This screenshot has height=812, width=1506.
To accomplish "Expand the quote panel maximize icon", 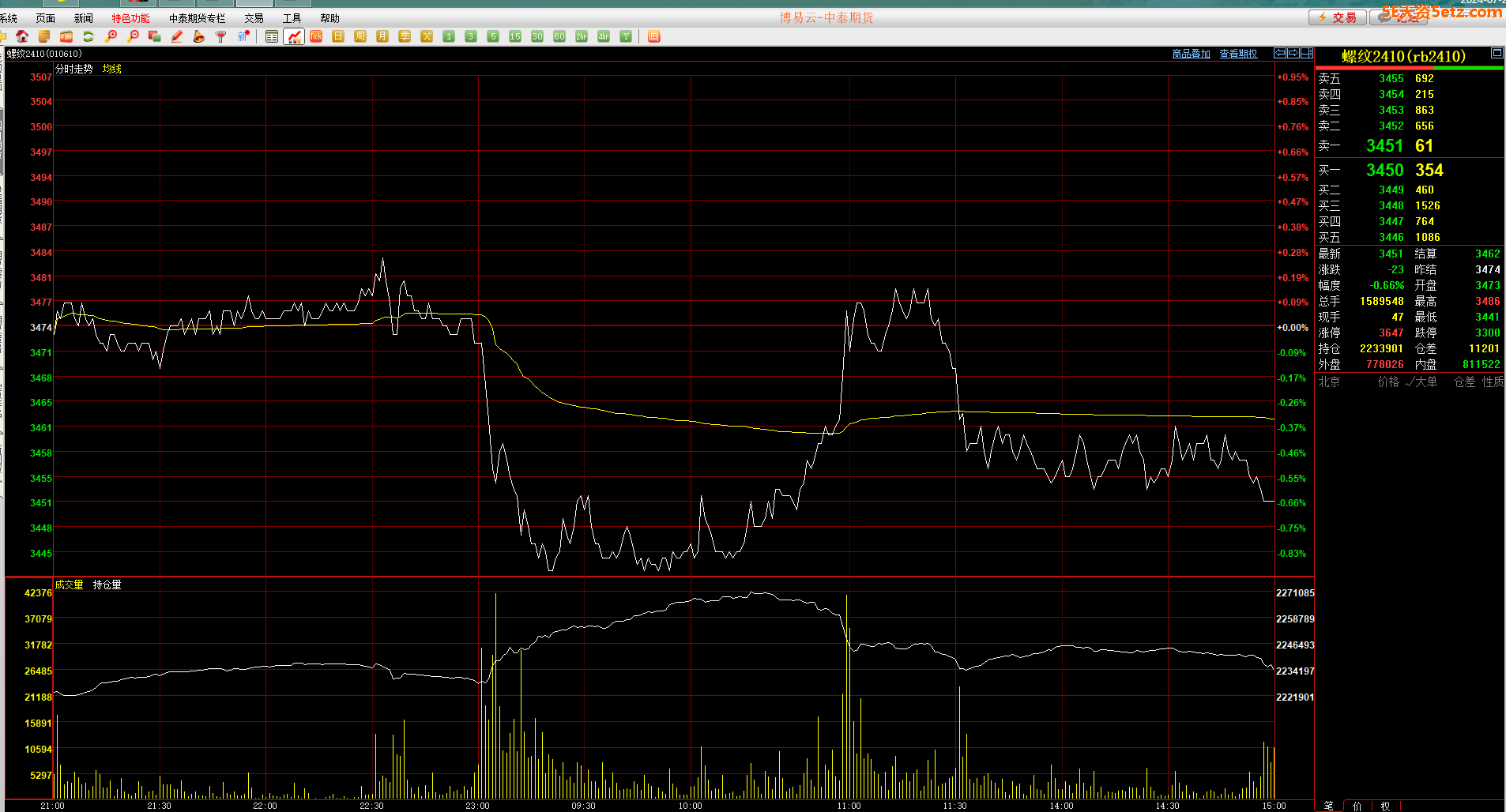I will pyautogui.click(x=1497, y=53).
